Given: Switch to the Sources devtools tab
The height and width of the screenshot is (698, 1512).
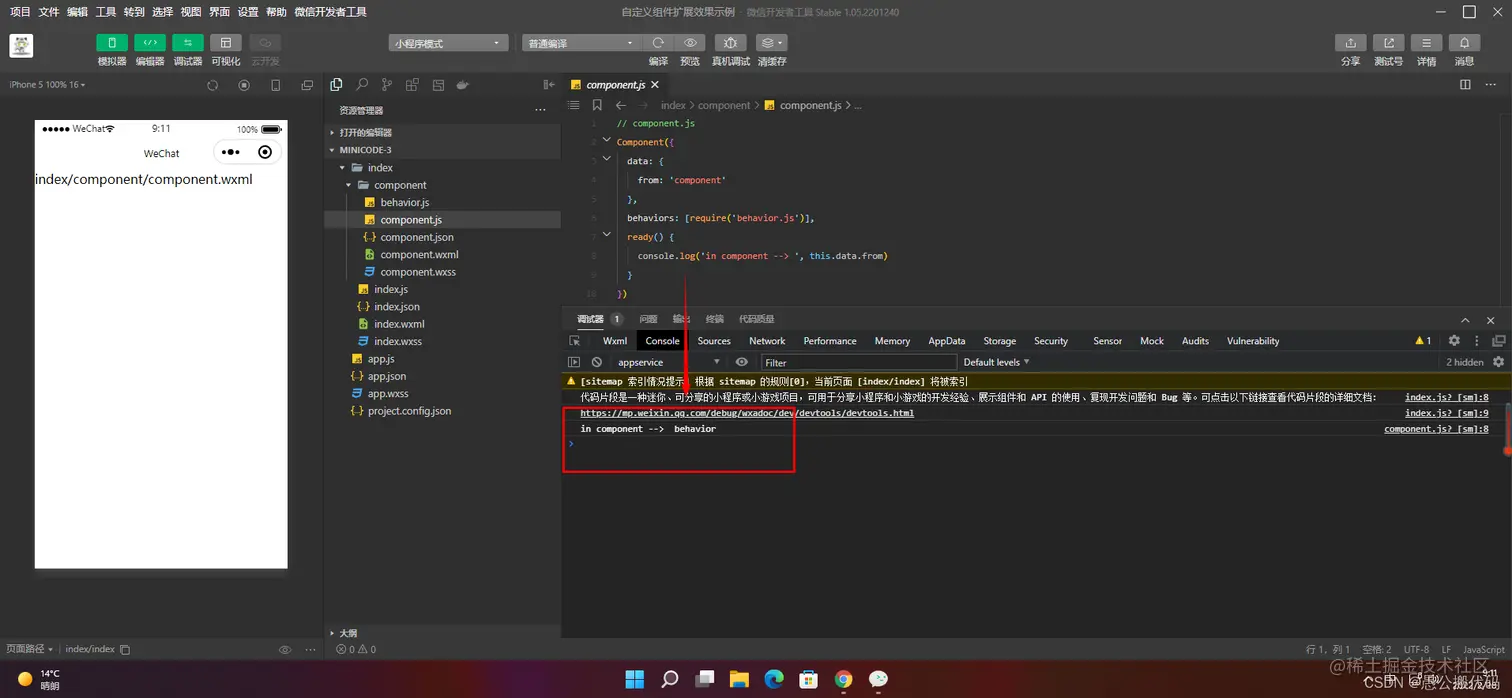Looking at the screenshot, I should point(714,341).
